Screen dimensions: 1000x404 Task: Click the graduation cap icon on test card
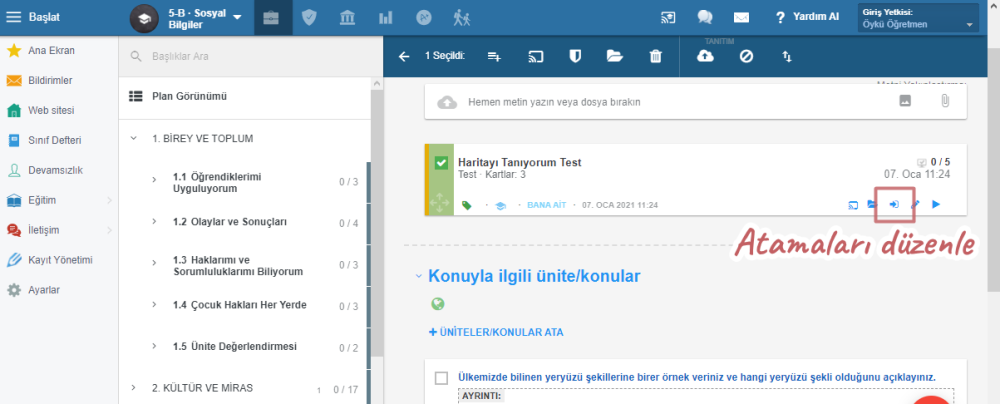click(x=501, y=206)
